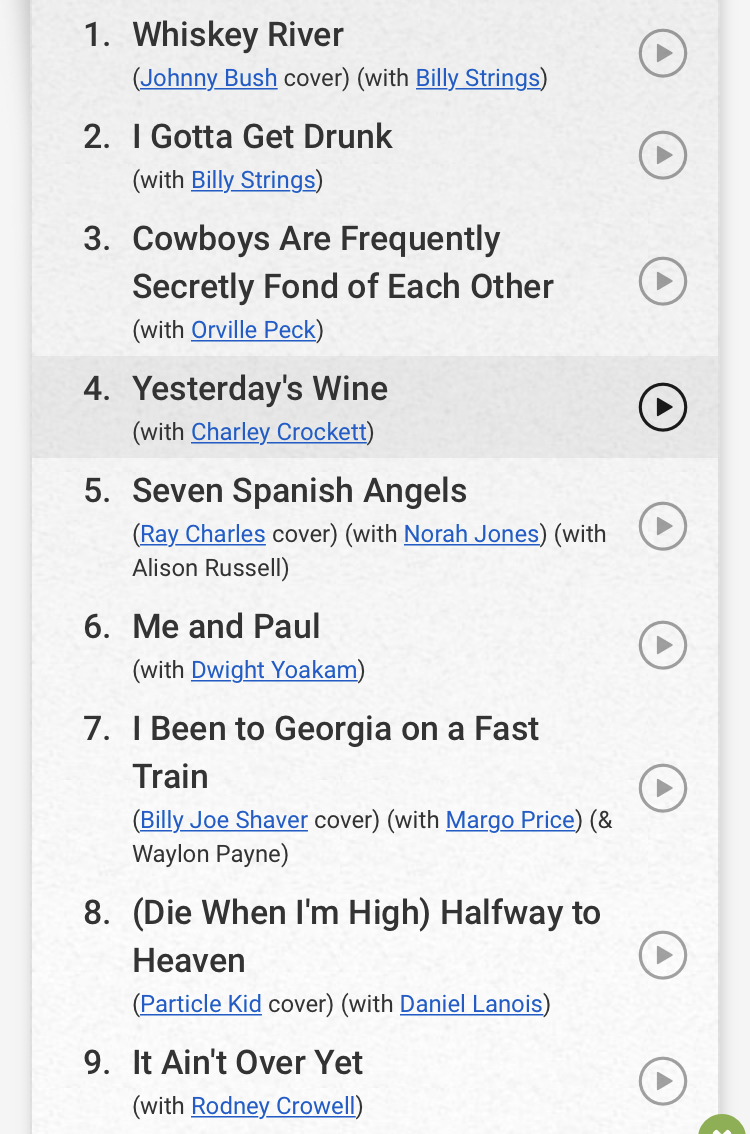Open Norah Jones artist link
Viewport: 750px width, 1134px height.
472,534
